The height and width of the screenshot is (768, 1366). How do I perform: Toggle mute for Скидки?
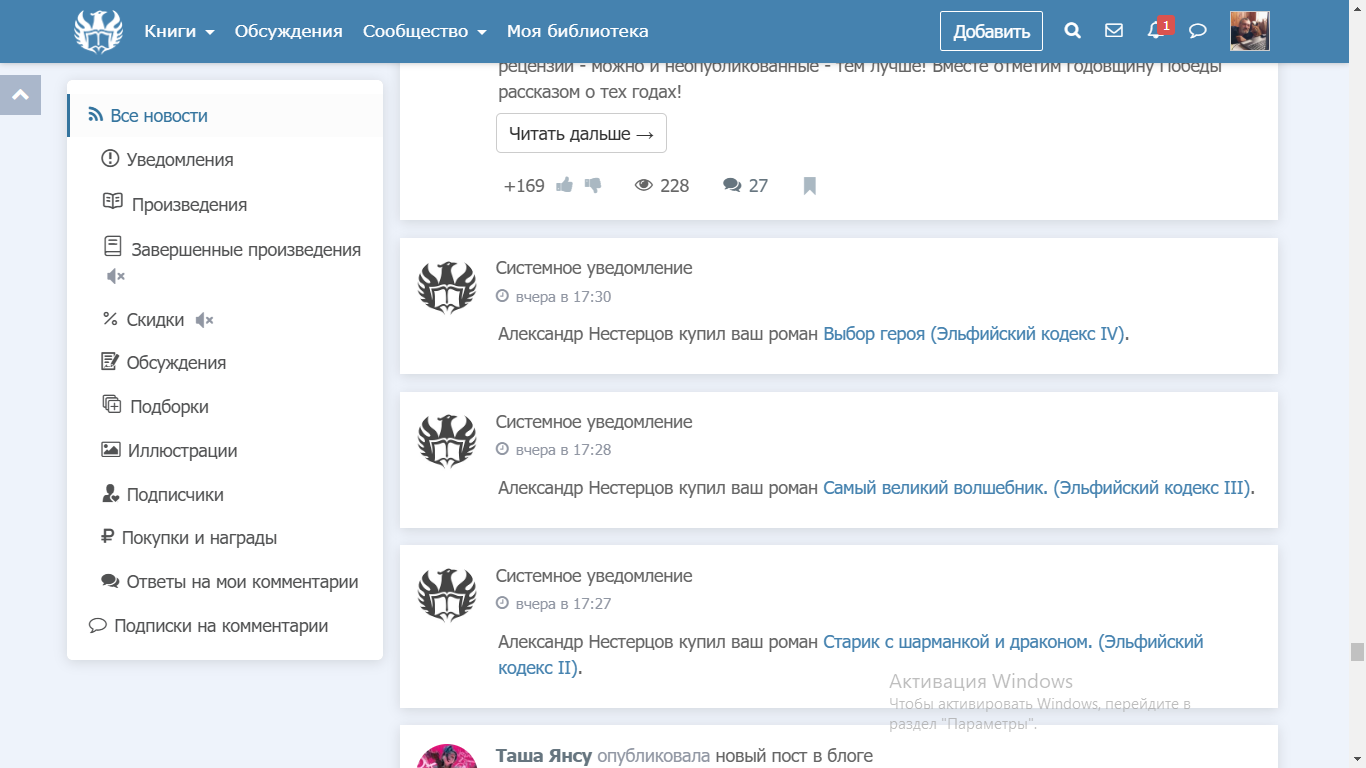(204, 320)
